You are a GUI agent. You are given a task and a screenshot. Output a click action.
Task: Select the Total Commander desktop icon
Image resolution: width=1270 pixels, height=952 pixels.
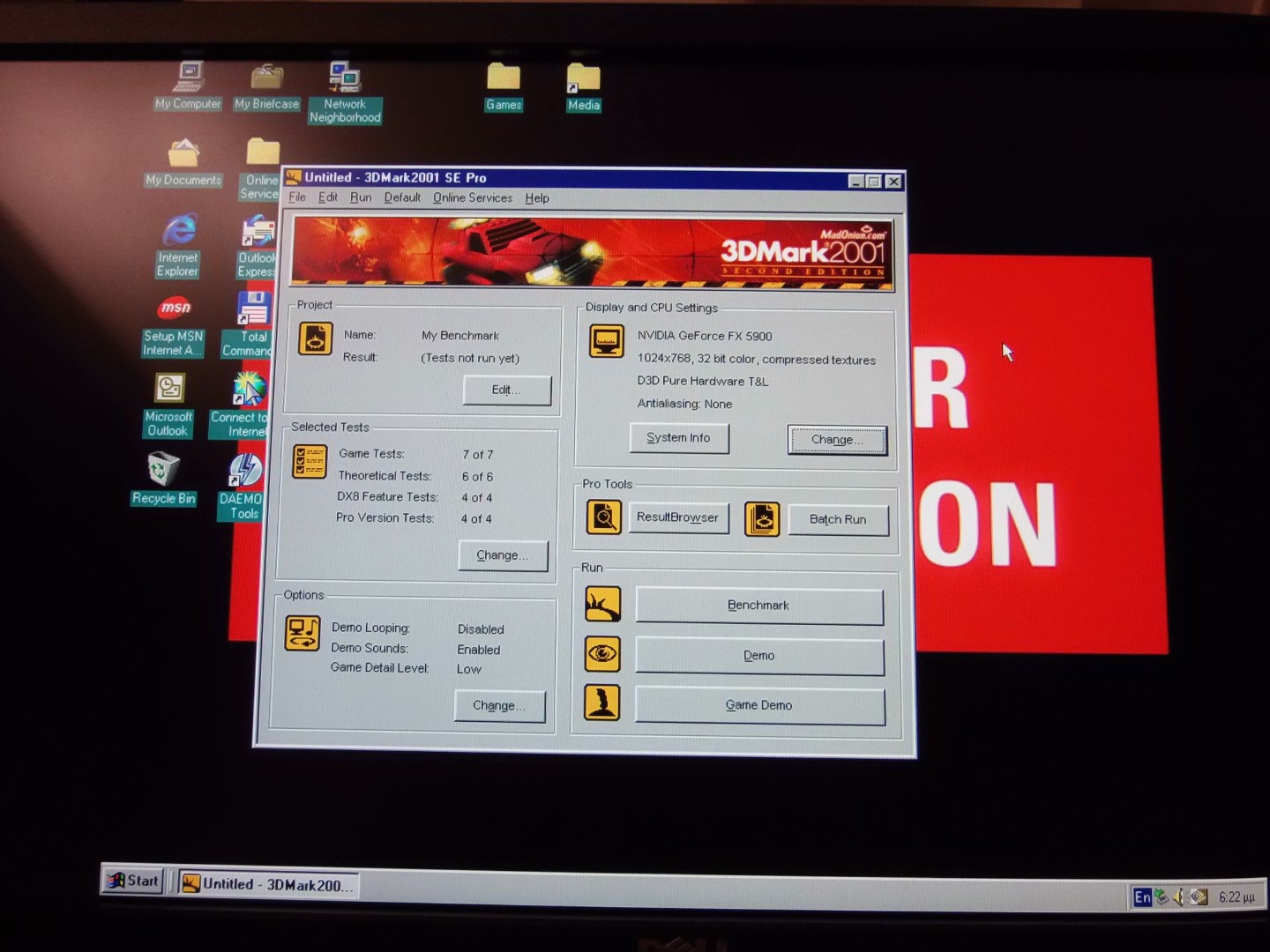250,324
